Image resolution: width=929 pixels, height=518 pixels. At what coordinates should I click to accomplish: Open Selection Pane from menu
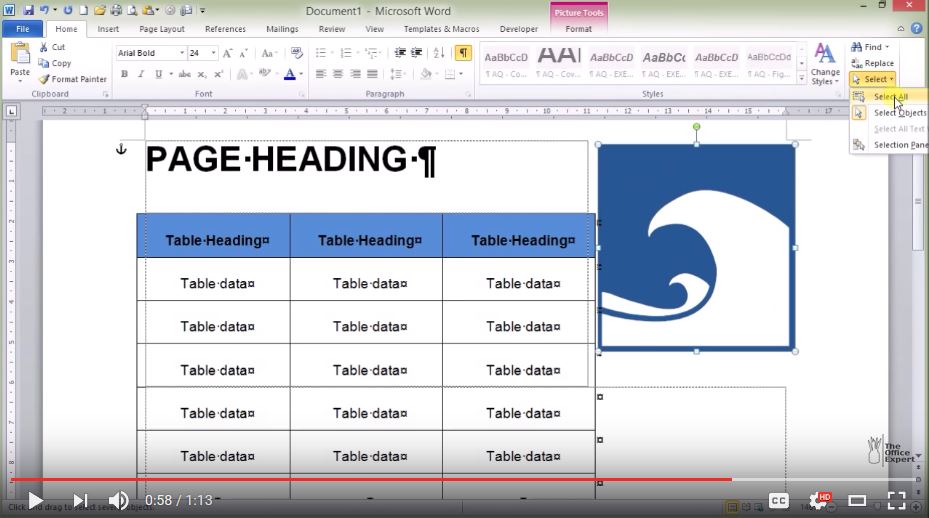click(x=889, y=145)
